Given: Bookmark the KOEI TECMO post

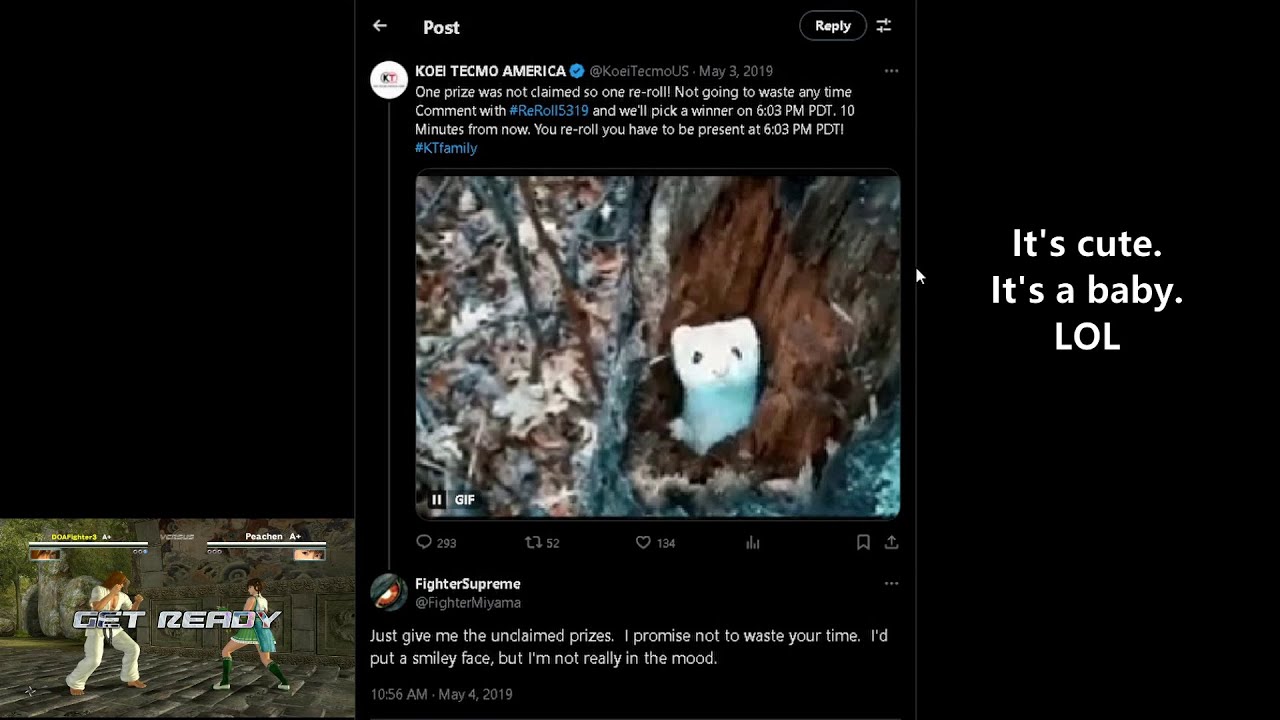Looking at the screenshot, I should click(863, 542).
